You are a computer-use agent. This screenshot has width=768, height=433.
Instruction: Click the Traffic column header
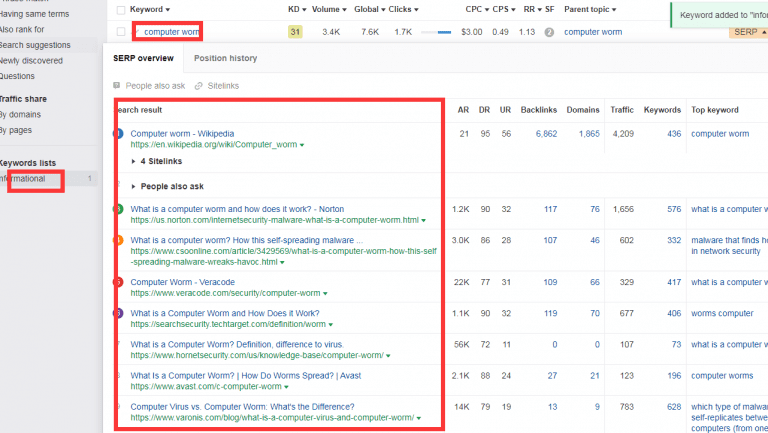(x=622, y=110)
